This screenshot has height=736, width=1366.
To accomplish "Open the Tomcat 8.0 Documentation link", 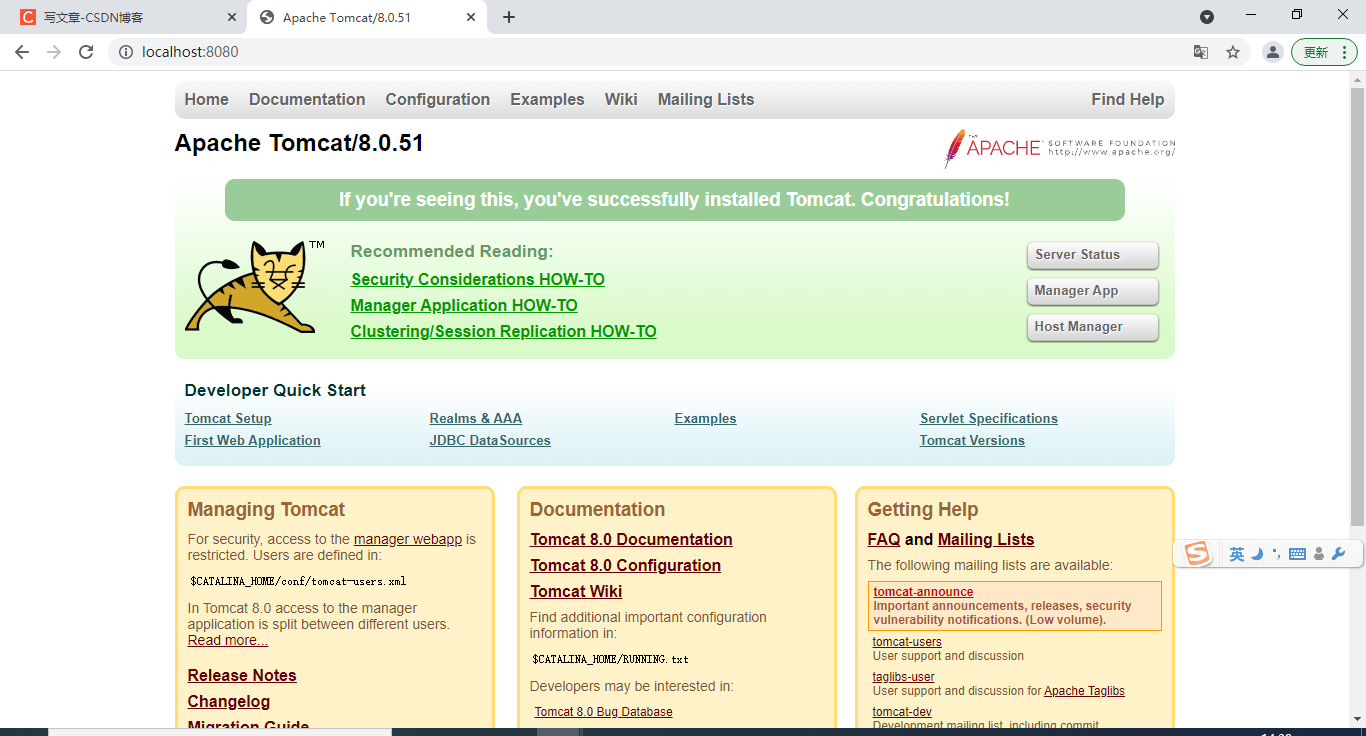I will pyautogui.click(x=631, y=540).
